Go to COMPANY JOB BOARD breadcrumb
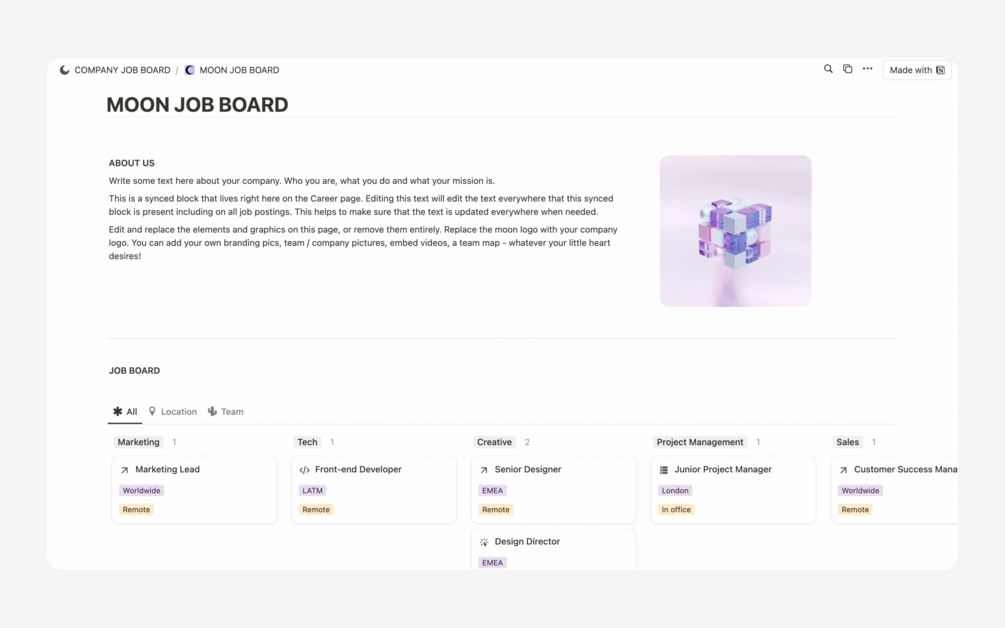The image size is (1005, 628). point(122,70)
